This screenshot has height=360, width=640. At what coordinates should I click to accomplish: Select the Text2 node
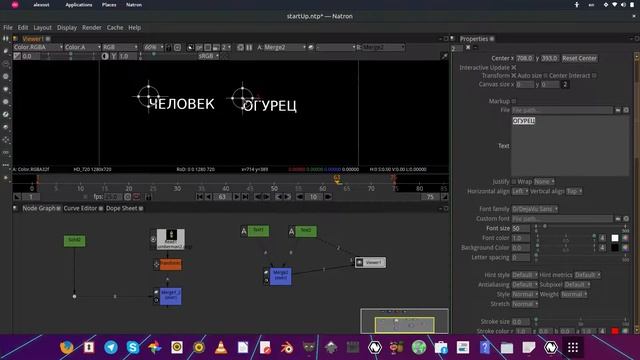point(306,231)
